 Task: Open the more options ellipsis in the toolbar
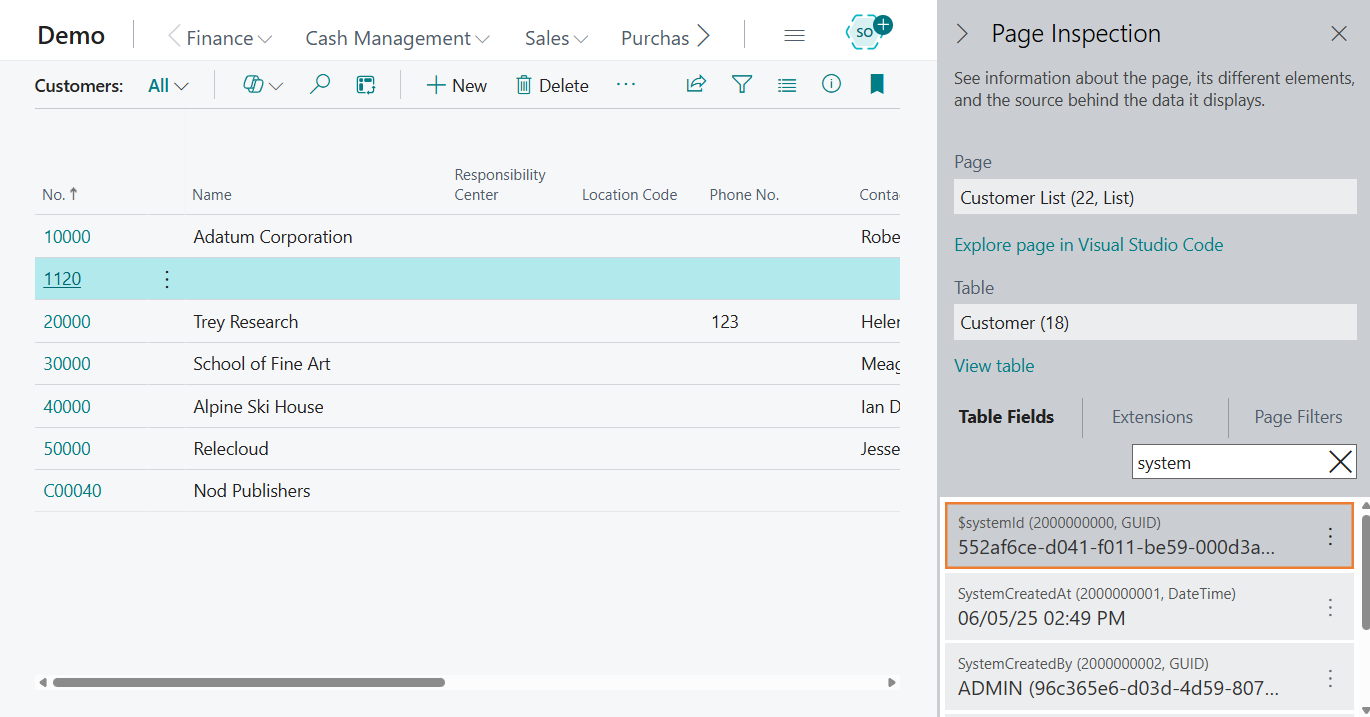point(626,86)
